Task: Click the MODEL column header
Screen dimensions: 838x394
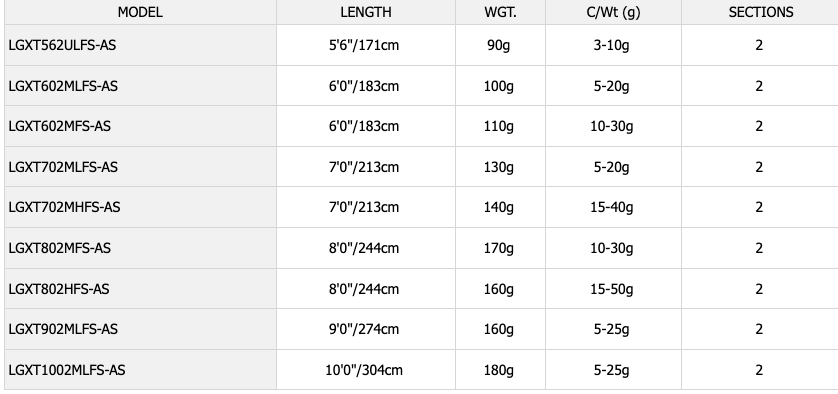Action: [x=140, y=12]
